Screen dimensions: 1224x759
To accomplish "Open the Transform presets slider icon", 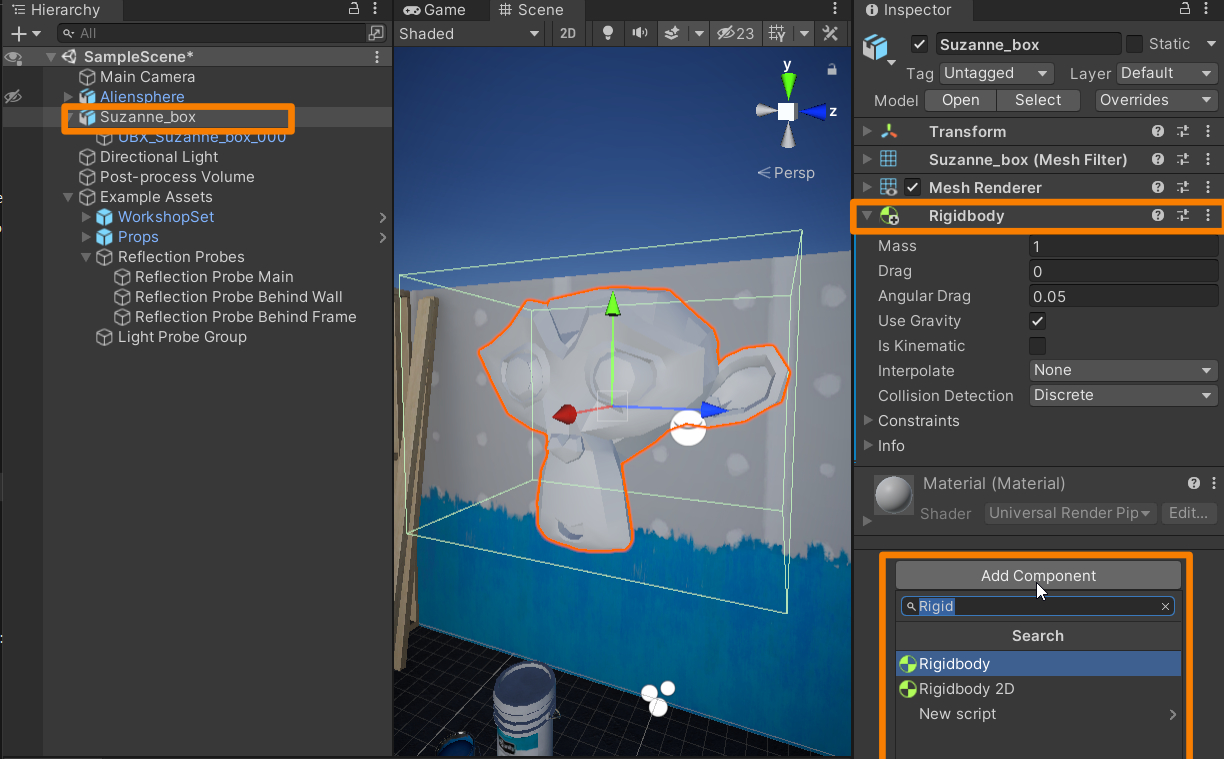I will (1183, 131).
